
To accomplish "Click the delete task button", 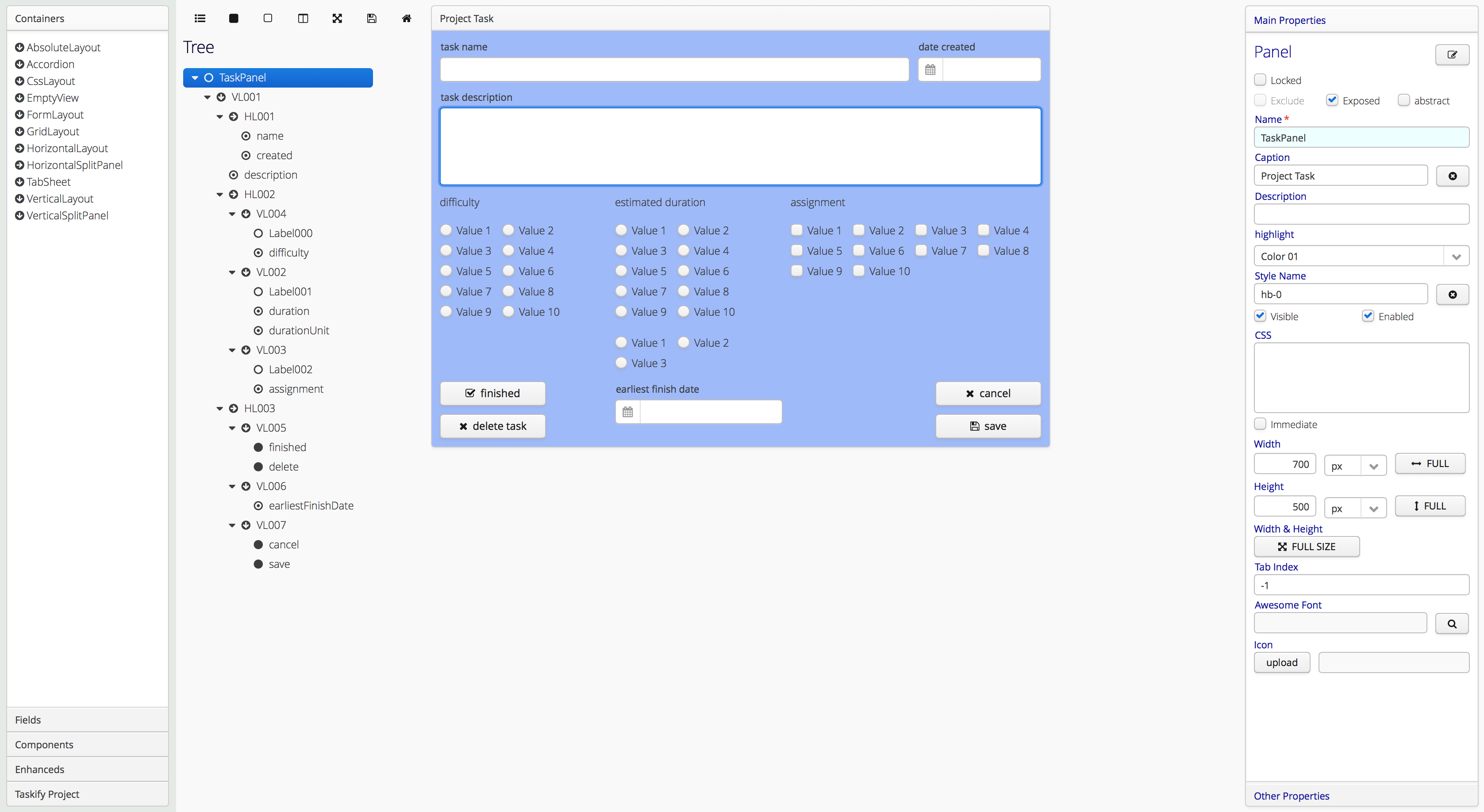I will coord(492,426).
